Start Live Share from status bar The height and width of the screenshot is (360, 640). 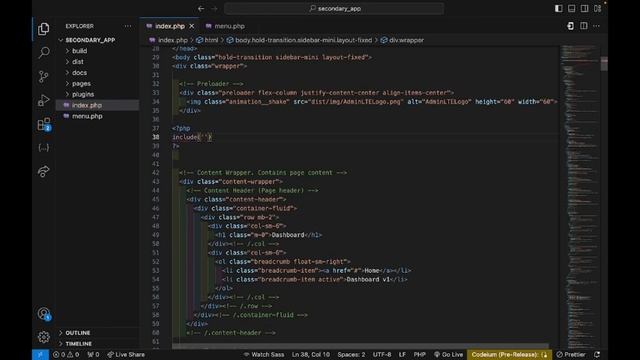126,355
